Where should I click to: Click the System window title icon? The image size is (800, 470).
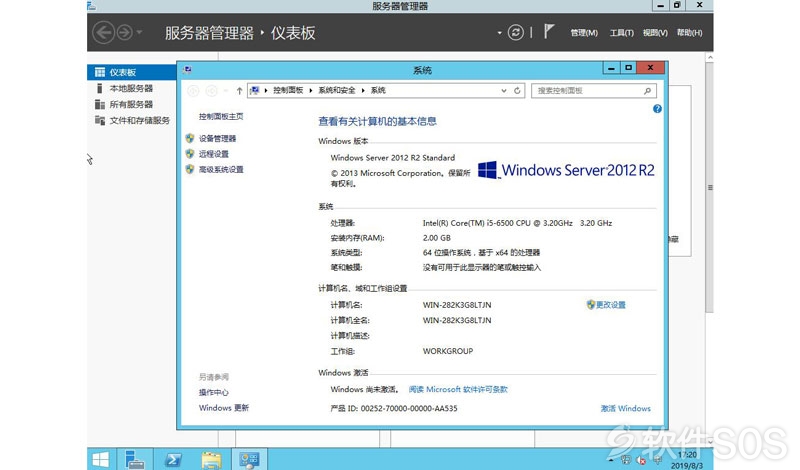[x=188, y=69]
